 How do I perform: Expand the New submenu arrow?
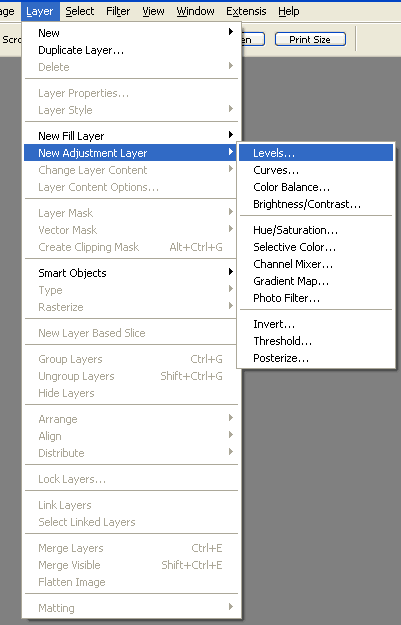click(x=230, y=32)
